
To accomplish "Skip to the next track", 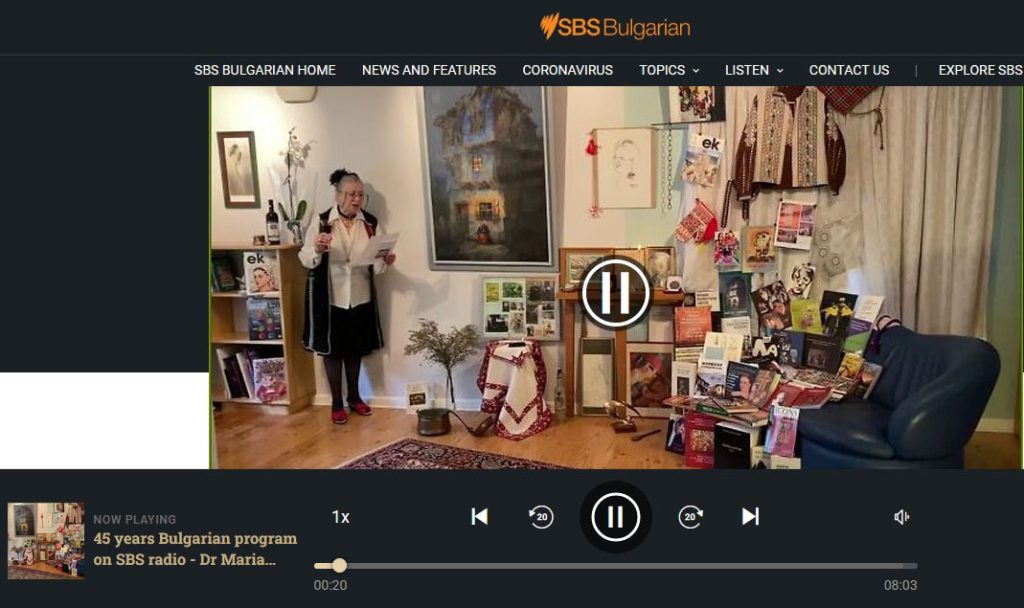I will point(750,517).
